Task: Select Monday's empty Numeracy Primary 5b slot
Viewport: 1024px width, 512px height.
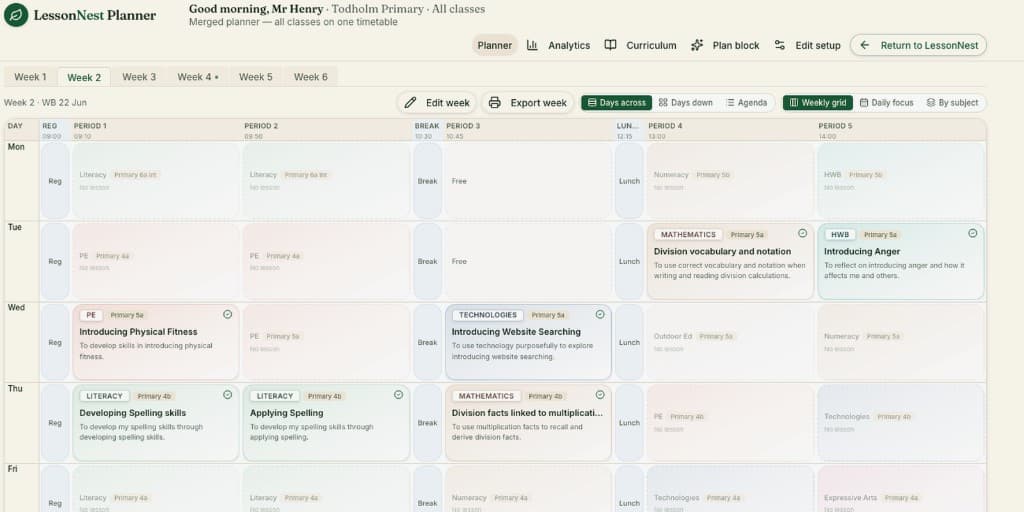Action: 730,181
